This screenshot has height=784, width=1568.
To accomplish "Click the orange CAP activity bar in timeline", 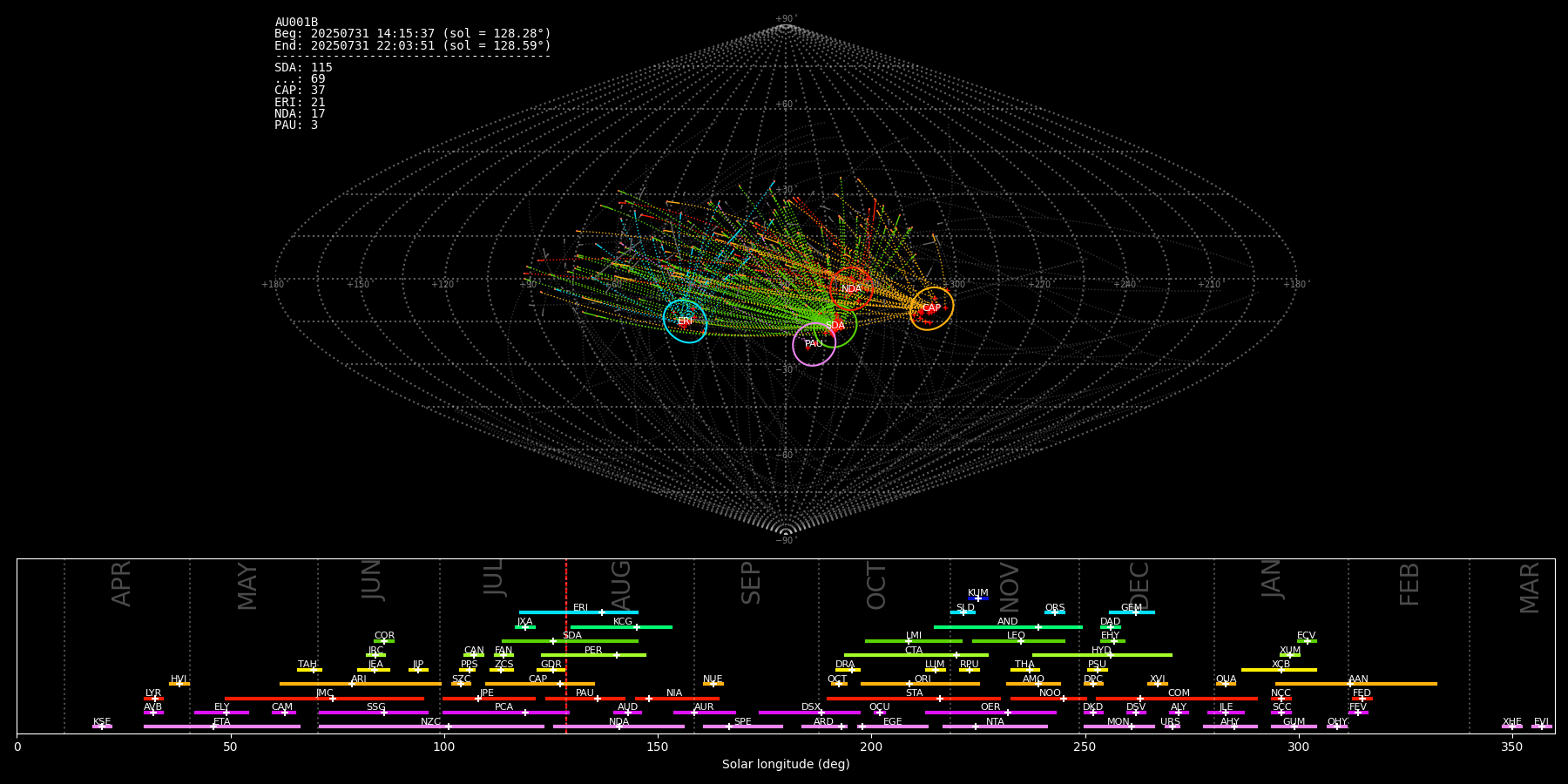I will 540,684.
